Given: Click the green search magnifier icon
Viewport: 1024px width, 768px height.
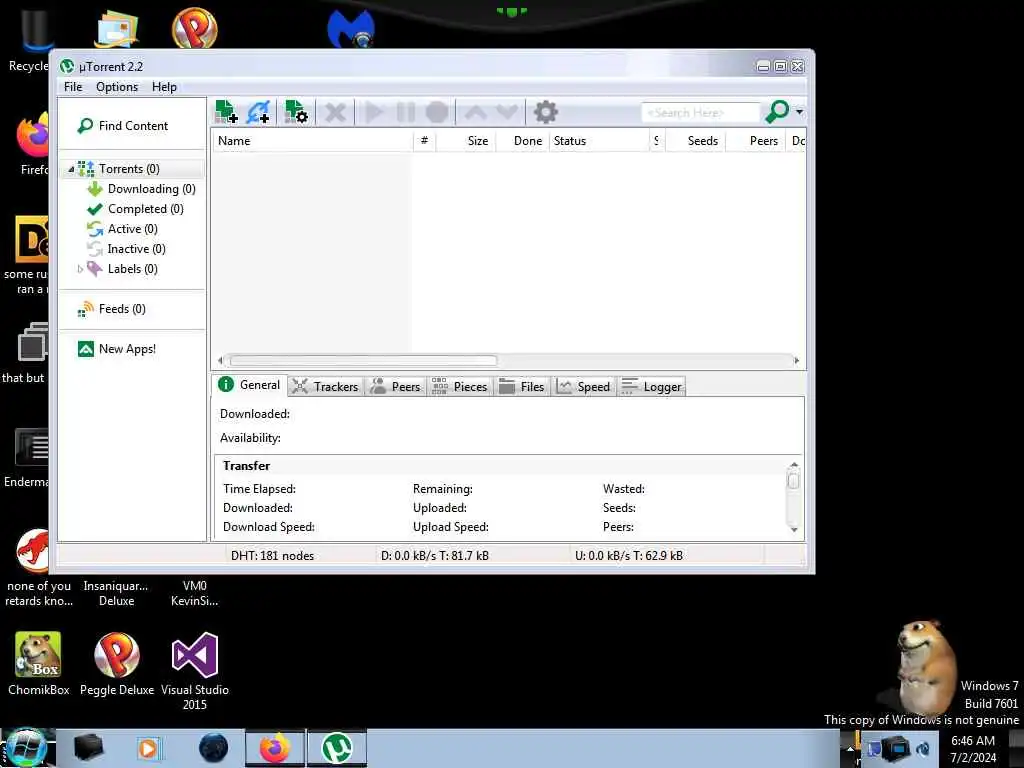Looking at the screenshot, I should pos(777,112).
